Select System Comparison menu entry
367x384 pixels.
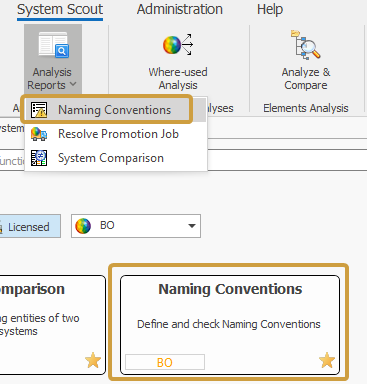pos(116,158)
